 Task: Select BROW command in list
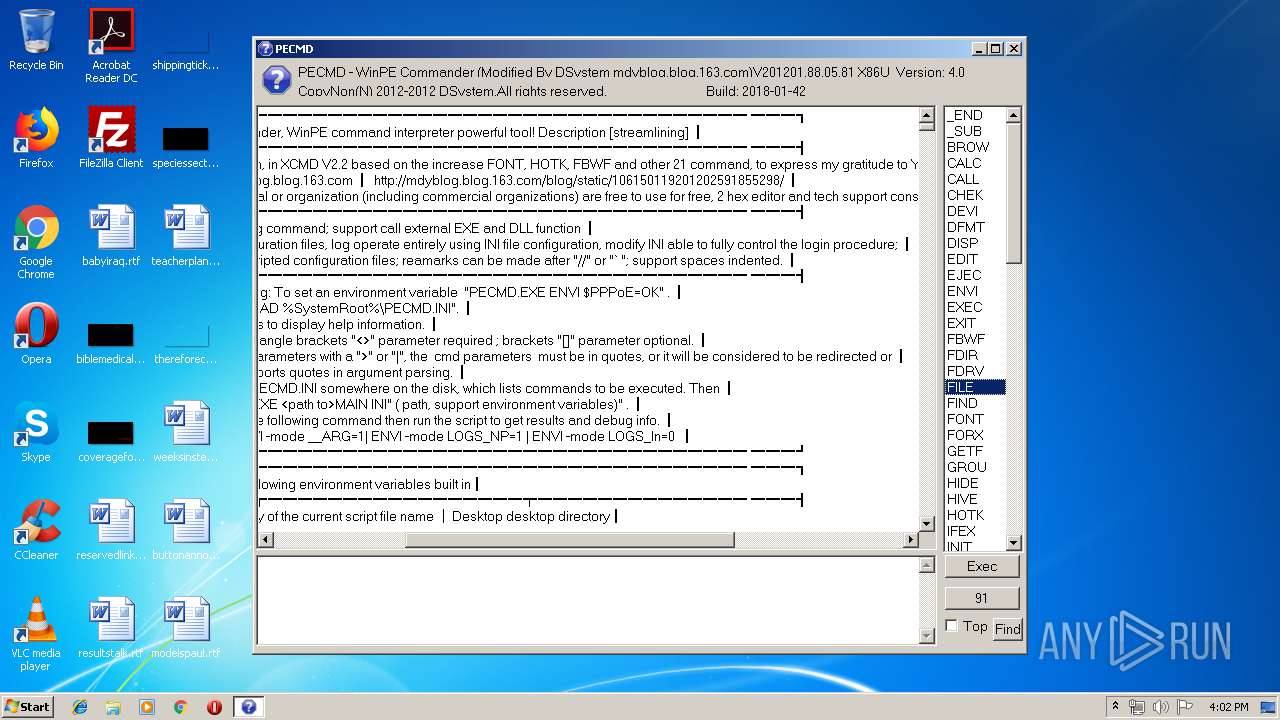click(x=975, y=147)
